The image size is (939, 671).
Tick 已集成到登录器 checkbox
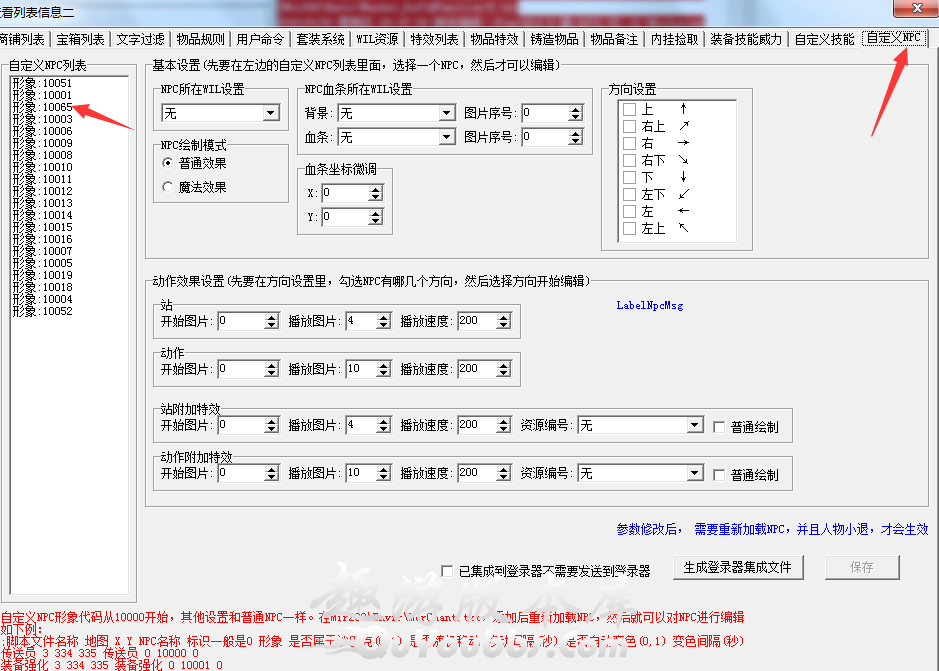[448, 571]
